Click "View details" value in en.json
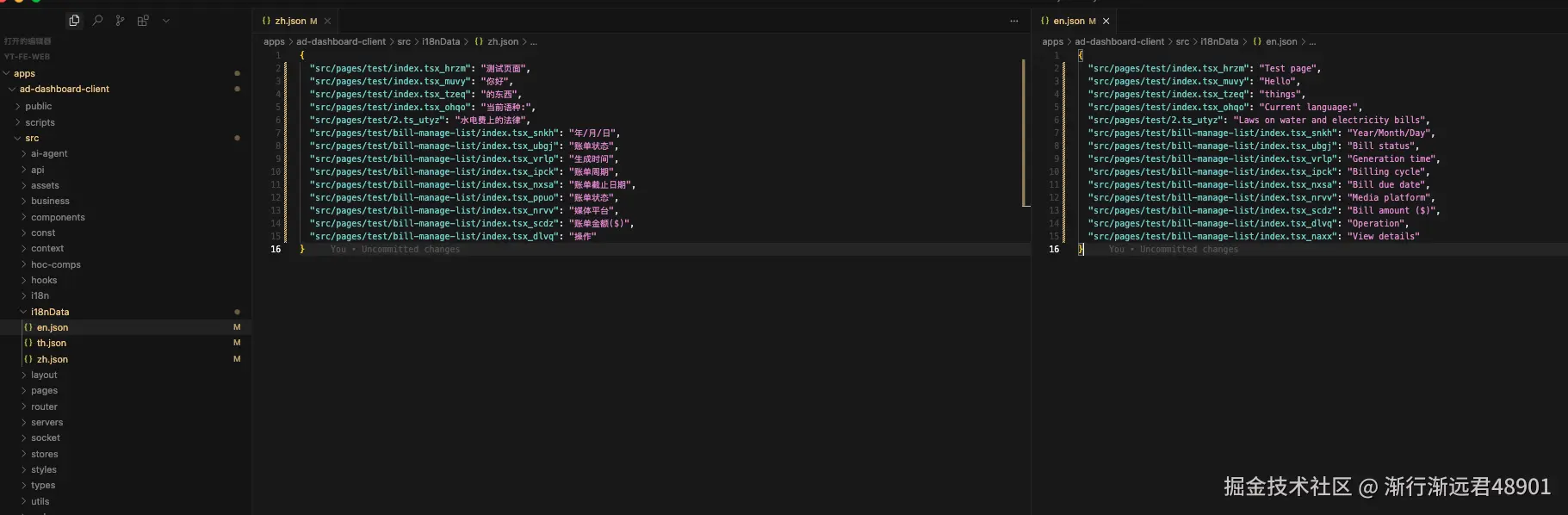The width and height of the screenshot is (1568, 515). [x=1384, y=237]
